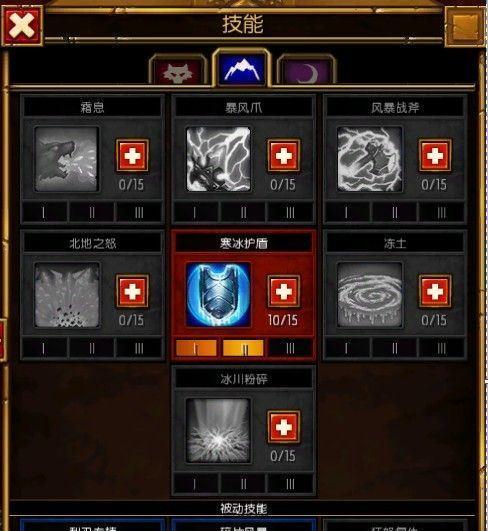This screenshot has width=488, height=531.
Task: Open the book icon at top right
Action: click(465, 25)
